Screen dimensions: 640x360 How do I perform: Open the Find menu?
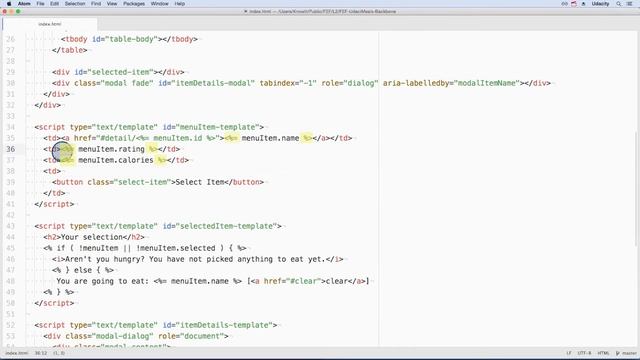click(x=96, y=4)
